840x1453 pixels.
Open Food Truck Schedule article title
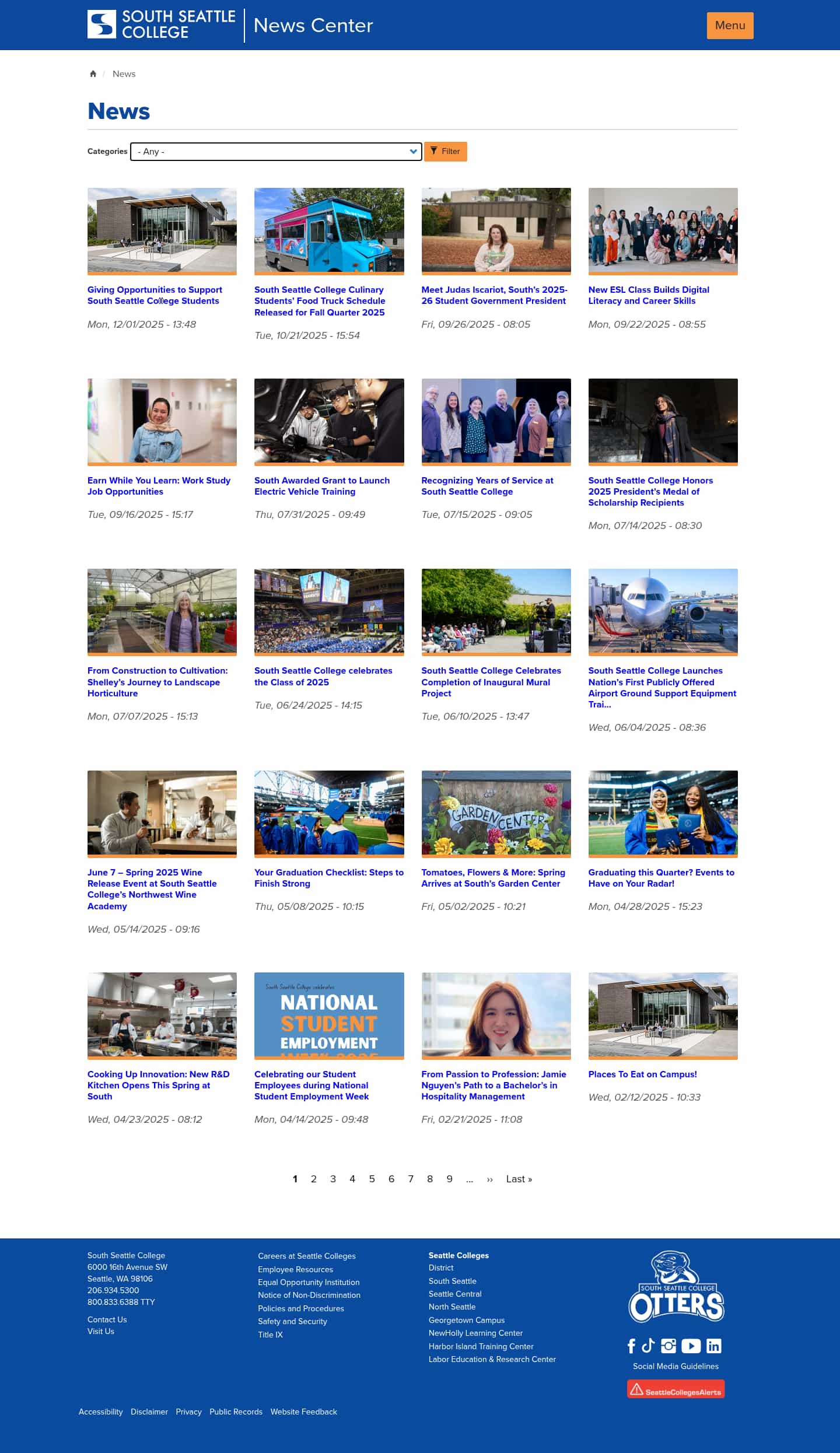[x=320, y=301]
